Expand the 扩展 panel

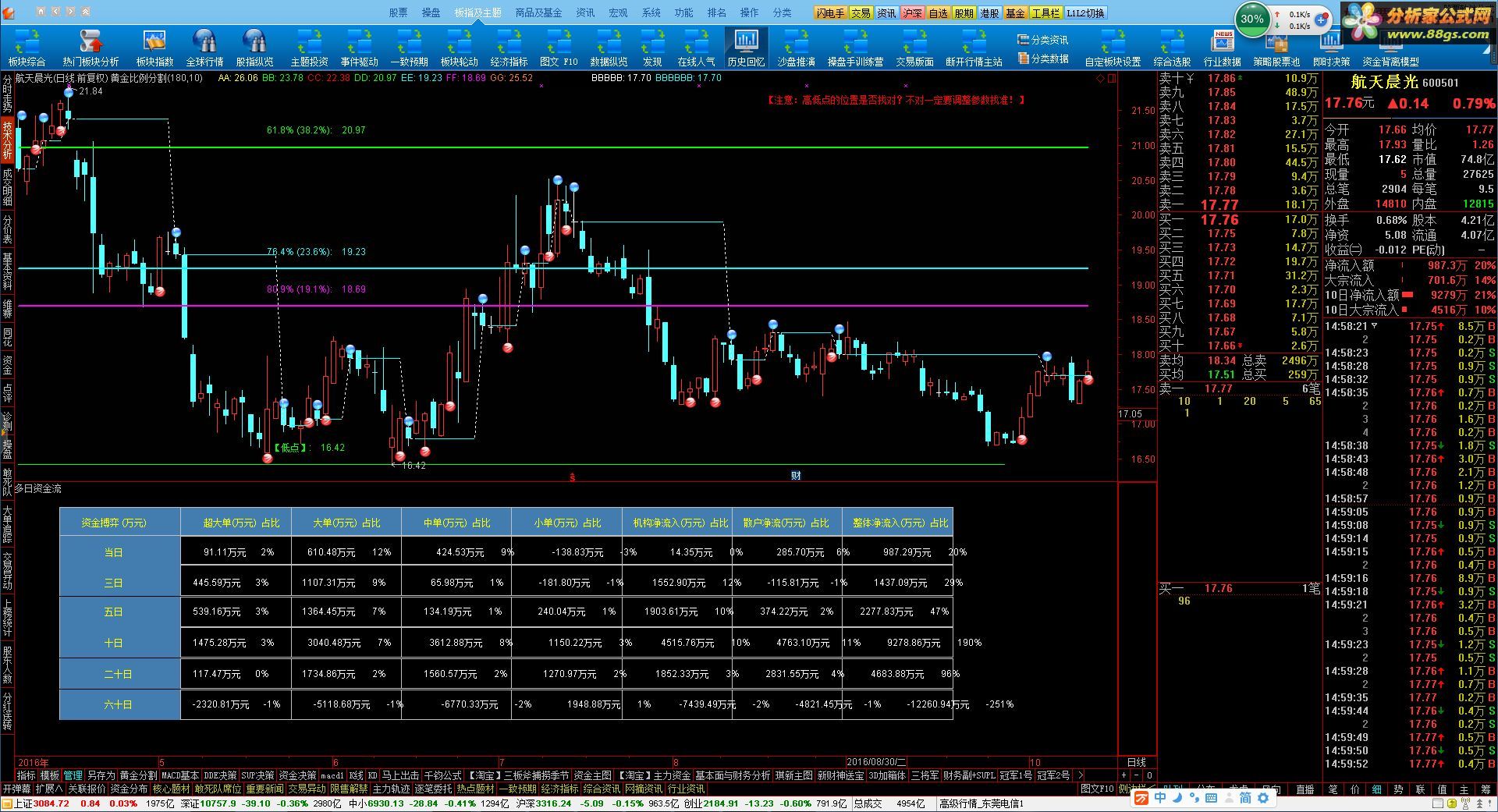pyautogui.click(x=48, y=789)
